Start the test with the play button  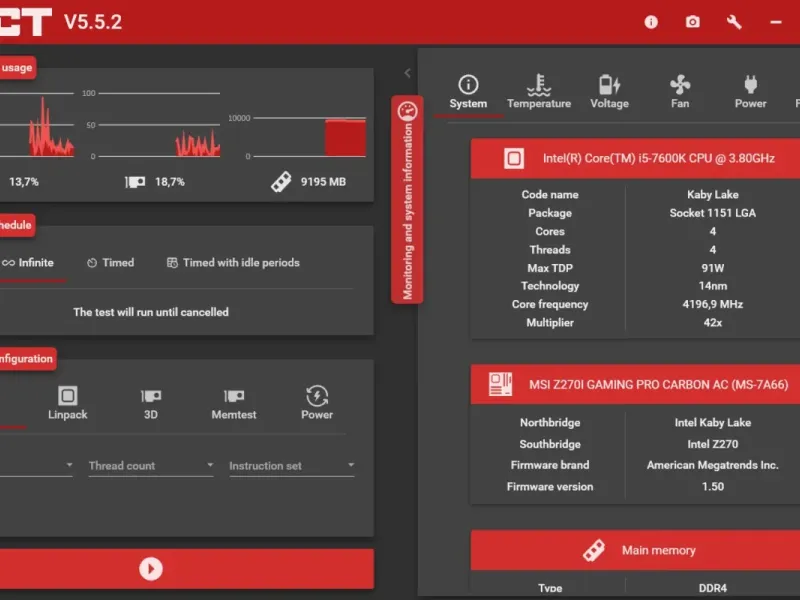(x=151, y=568)
